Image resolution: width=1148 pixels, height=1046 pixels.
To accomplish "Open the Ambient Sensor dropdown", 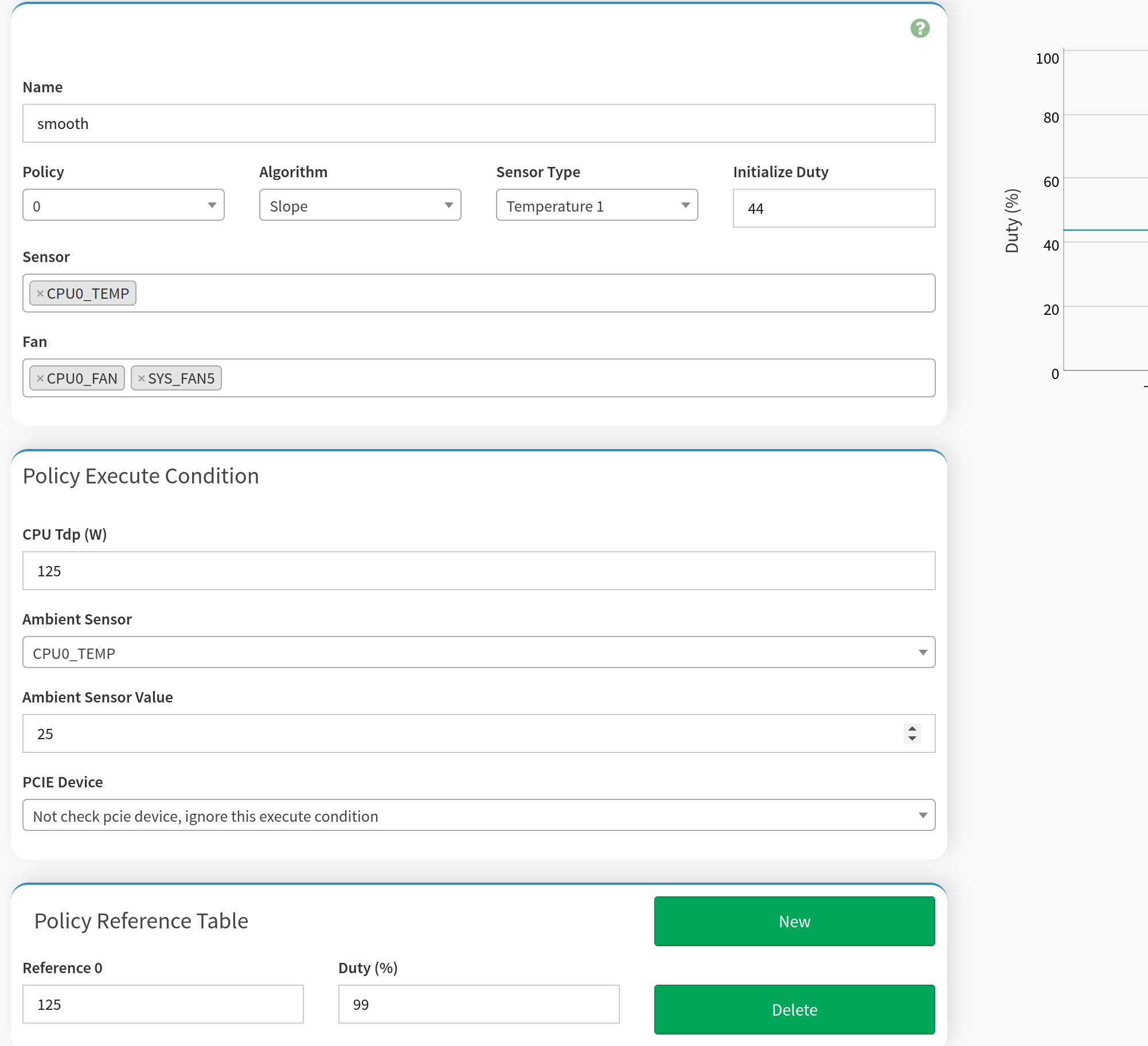I will tap(478, 653).
